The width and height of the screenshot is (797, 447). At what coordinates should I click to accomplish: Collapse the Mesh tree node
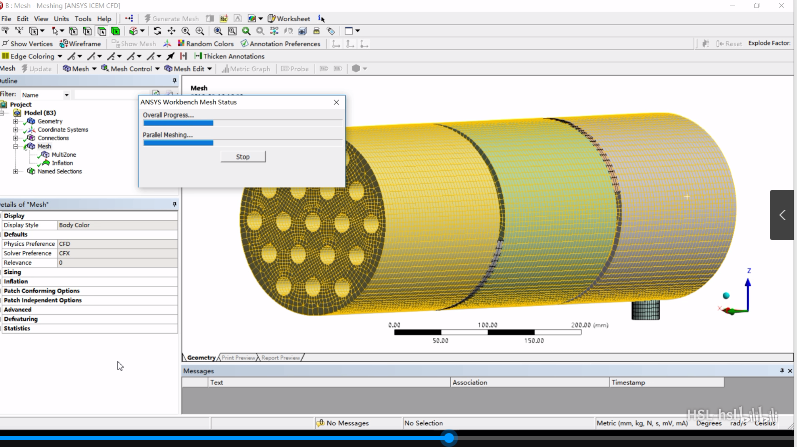pos(15,146)
